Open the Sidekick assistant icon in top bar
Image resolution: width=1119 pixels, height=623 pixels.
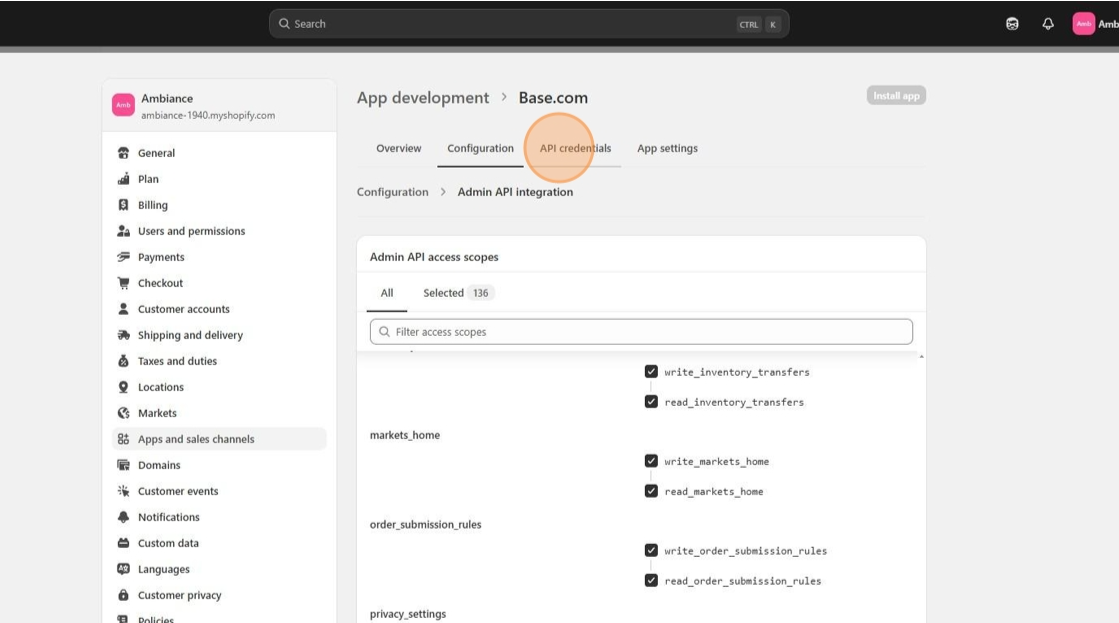[x=1012, y=24]
